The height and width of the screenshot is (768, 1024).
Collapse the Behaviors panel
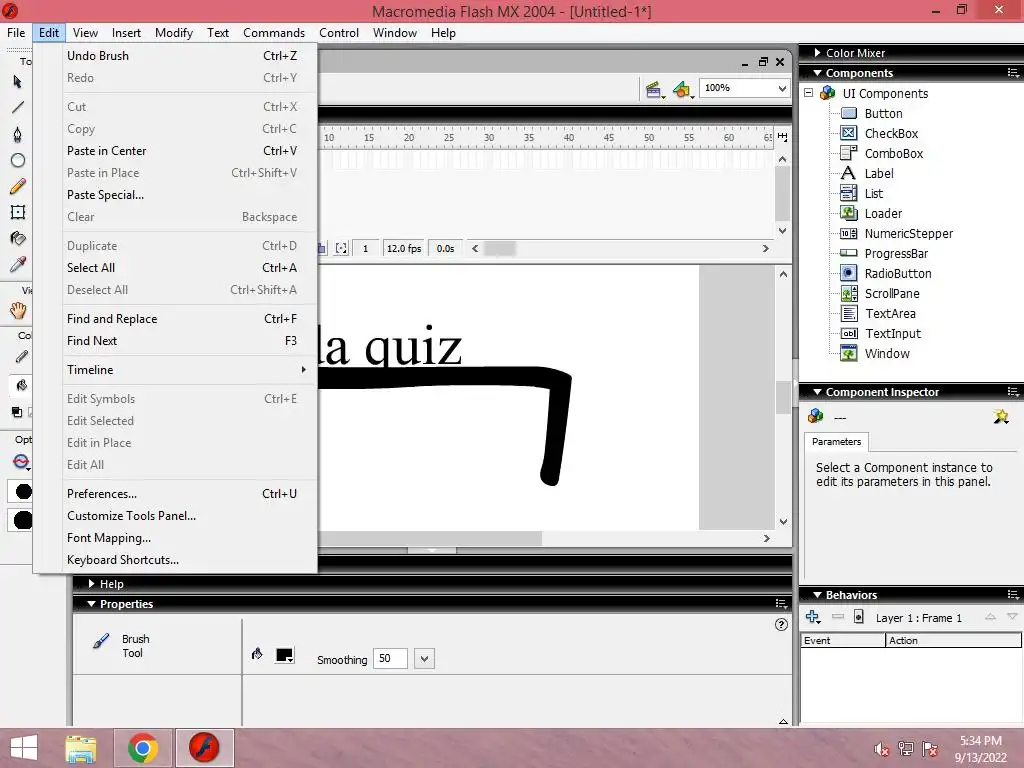[x=817, y=595]
